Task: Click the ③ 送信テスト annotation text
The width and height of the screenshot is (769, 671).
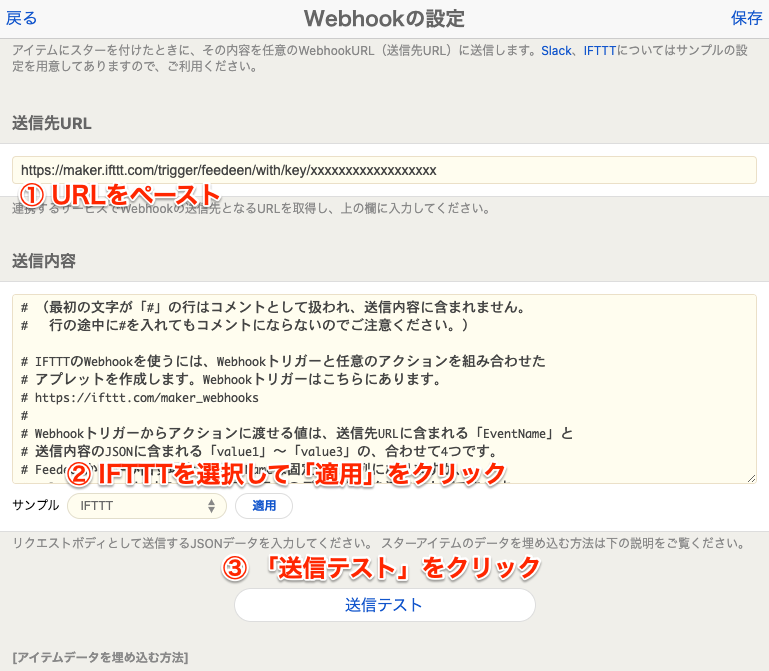Action: [x=380, y=568]
